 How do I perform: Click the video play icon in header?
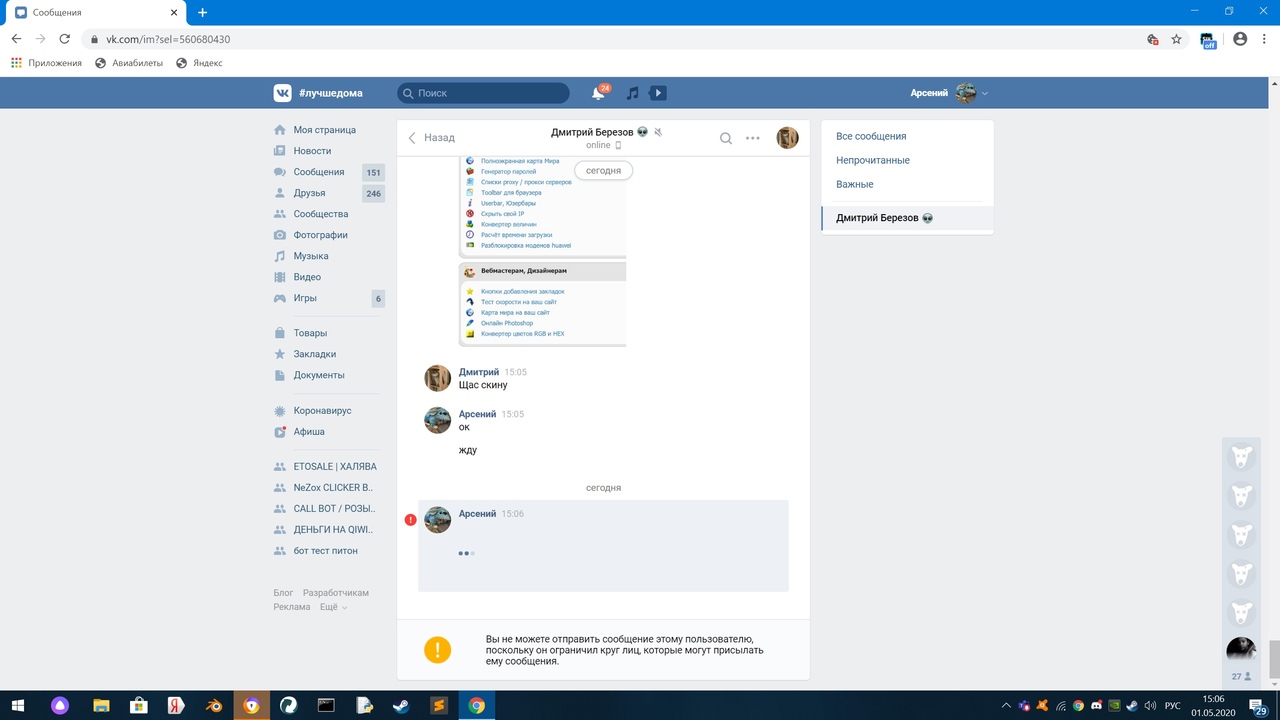657,93
